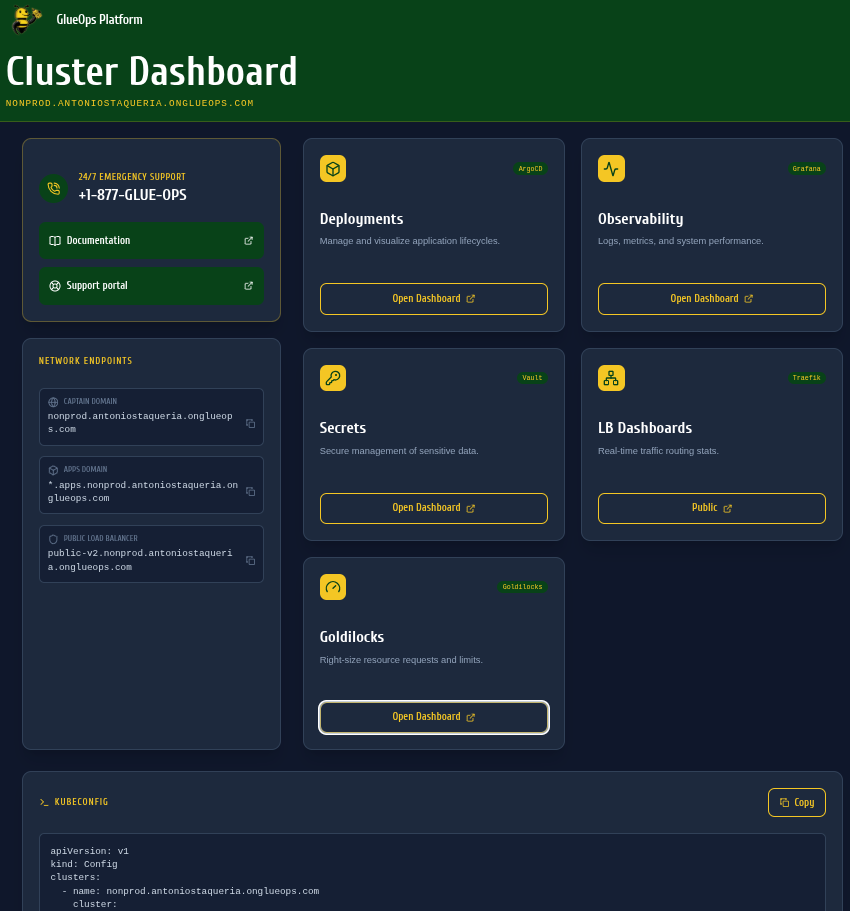The image size is (850, 911).
Task: Copy the Captain Domain value
Action: coord(250,424)
